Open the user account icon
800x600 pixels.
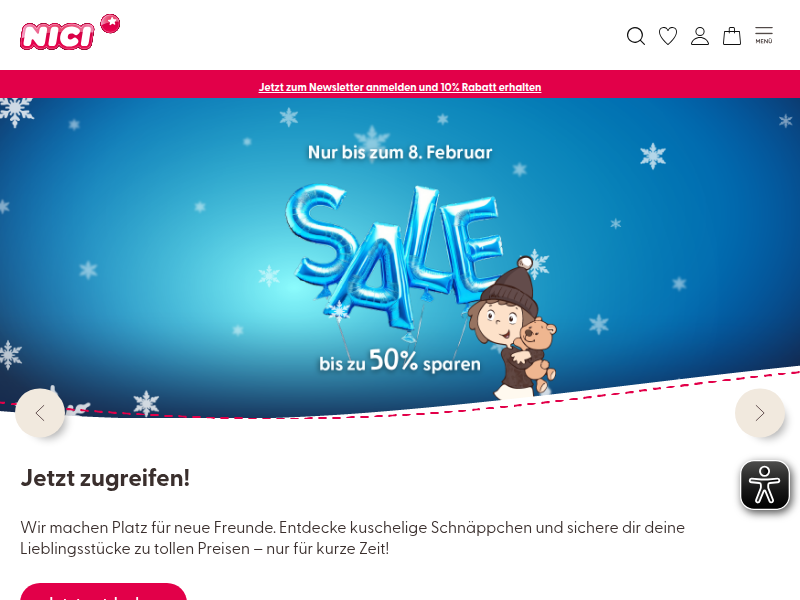click(x=700, y=36)
